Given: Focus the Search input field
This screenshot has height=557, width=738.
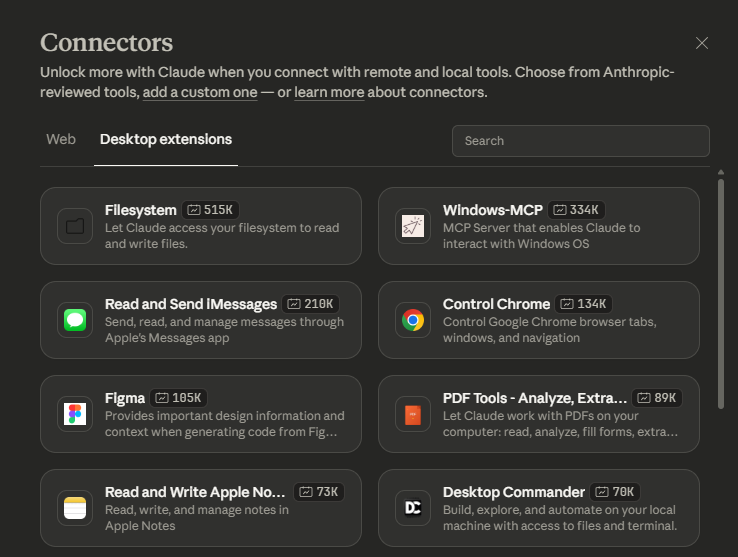Looking at the screenshot, I should (581, 141).
